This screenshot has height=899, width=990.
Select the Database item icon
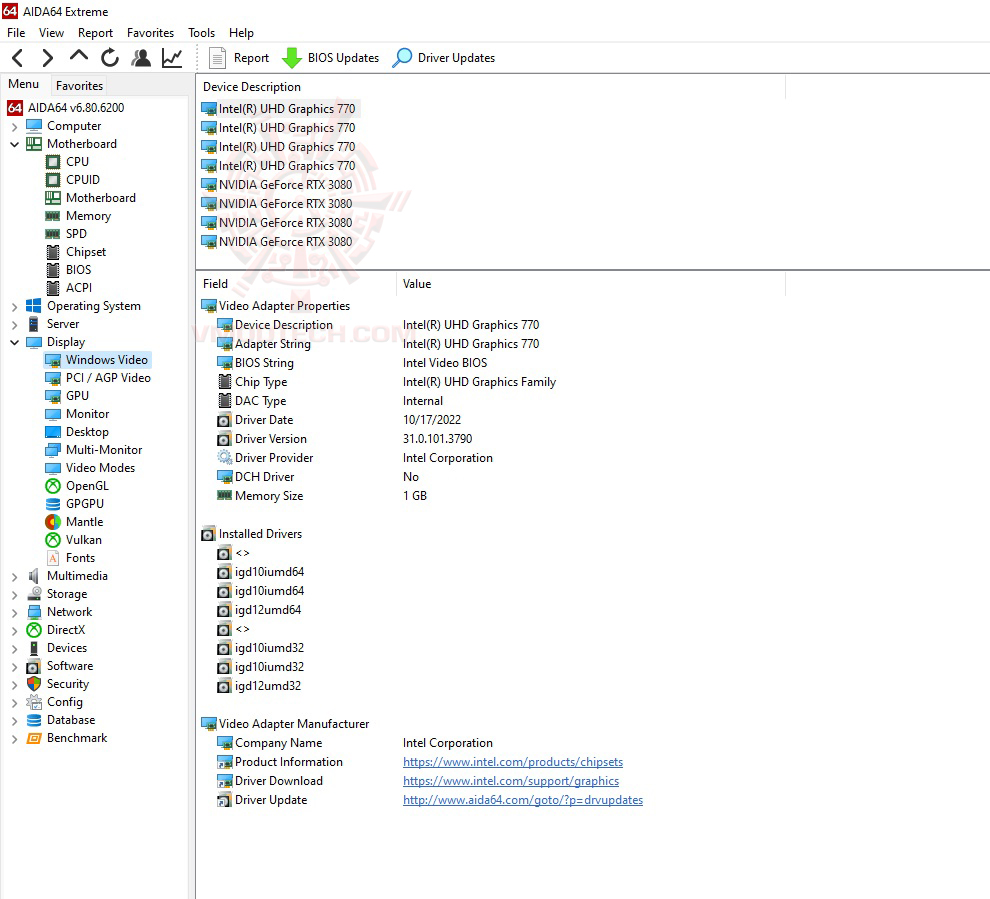click(x=34, y=720)
